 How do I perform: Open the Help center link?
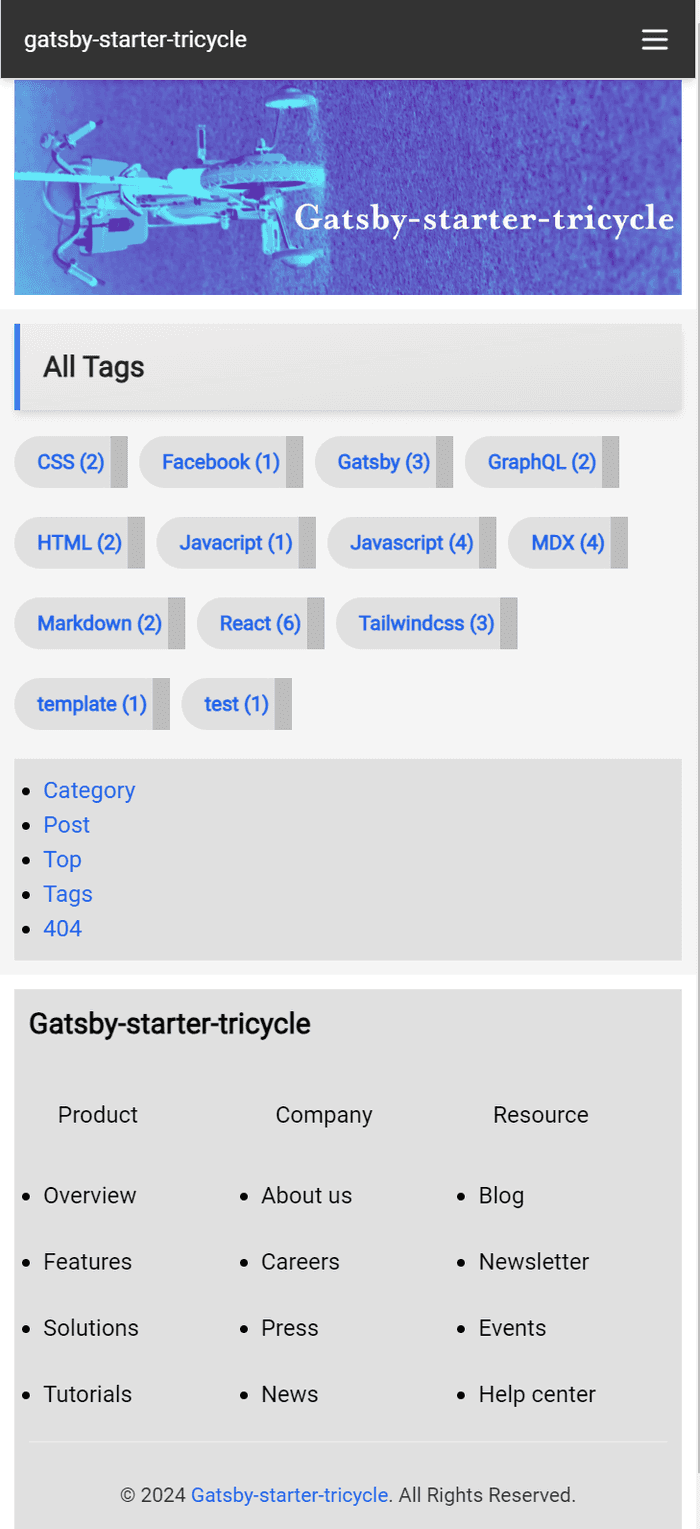click(x=536, y=1394)
